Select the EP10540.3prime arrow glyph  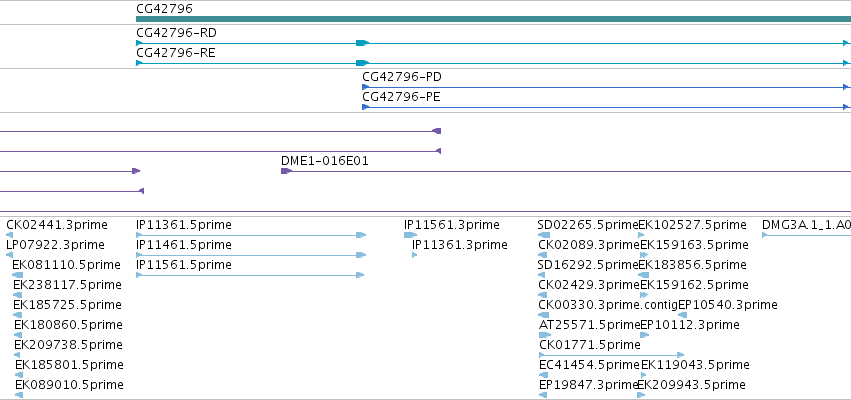tap(683, 315)
